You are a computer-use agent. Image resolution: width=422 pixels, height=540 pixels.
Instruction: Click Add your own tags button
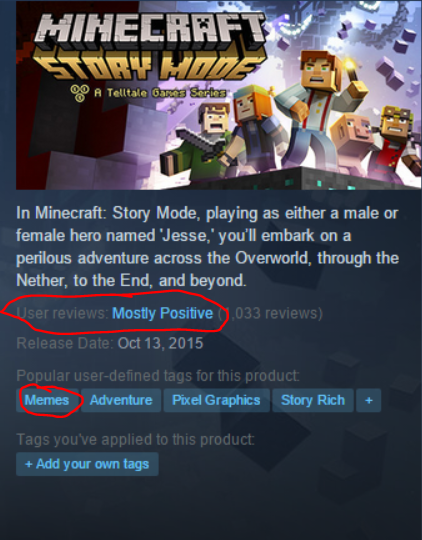point(87,464)
